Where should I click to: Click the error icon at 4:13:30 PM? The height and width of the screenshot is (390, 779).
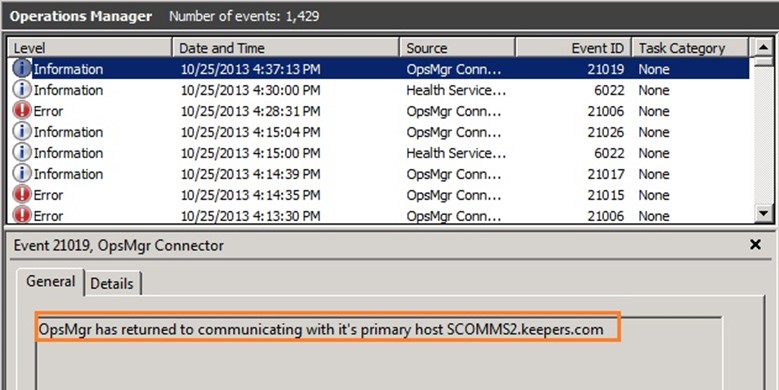(21, 215)
